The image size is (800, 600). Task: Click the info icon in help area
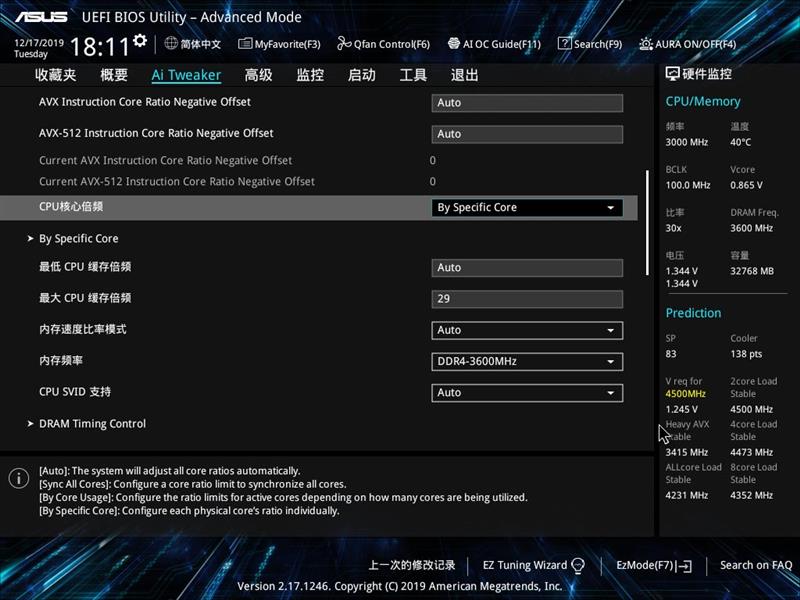point(19,478)
